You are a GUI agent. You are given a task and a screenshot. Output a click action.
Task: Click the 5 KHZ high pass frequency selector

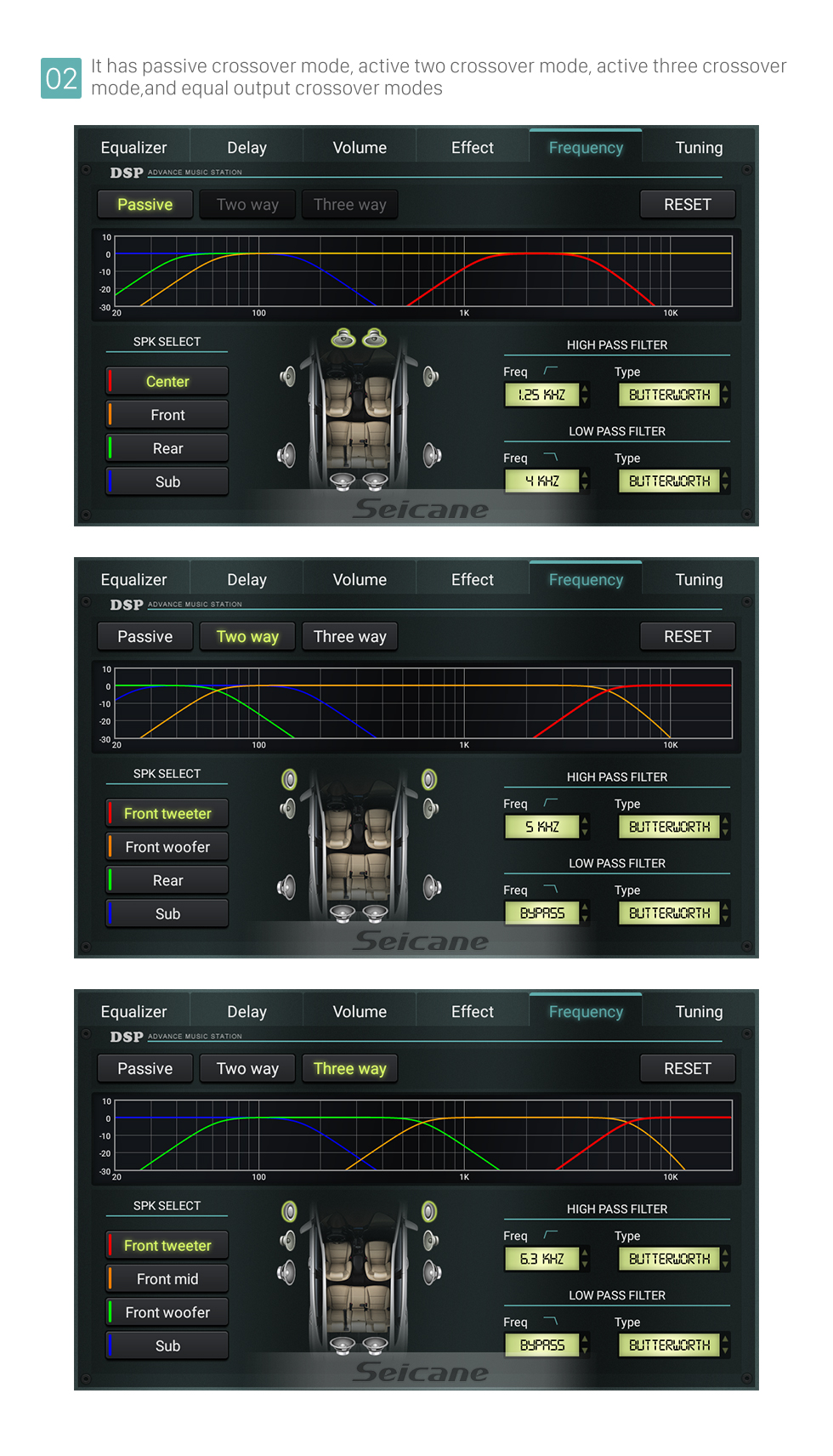click(547, 827)
